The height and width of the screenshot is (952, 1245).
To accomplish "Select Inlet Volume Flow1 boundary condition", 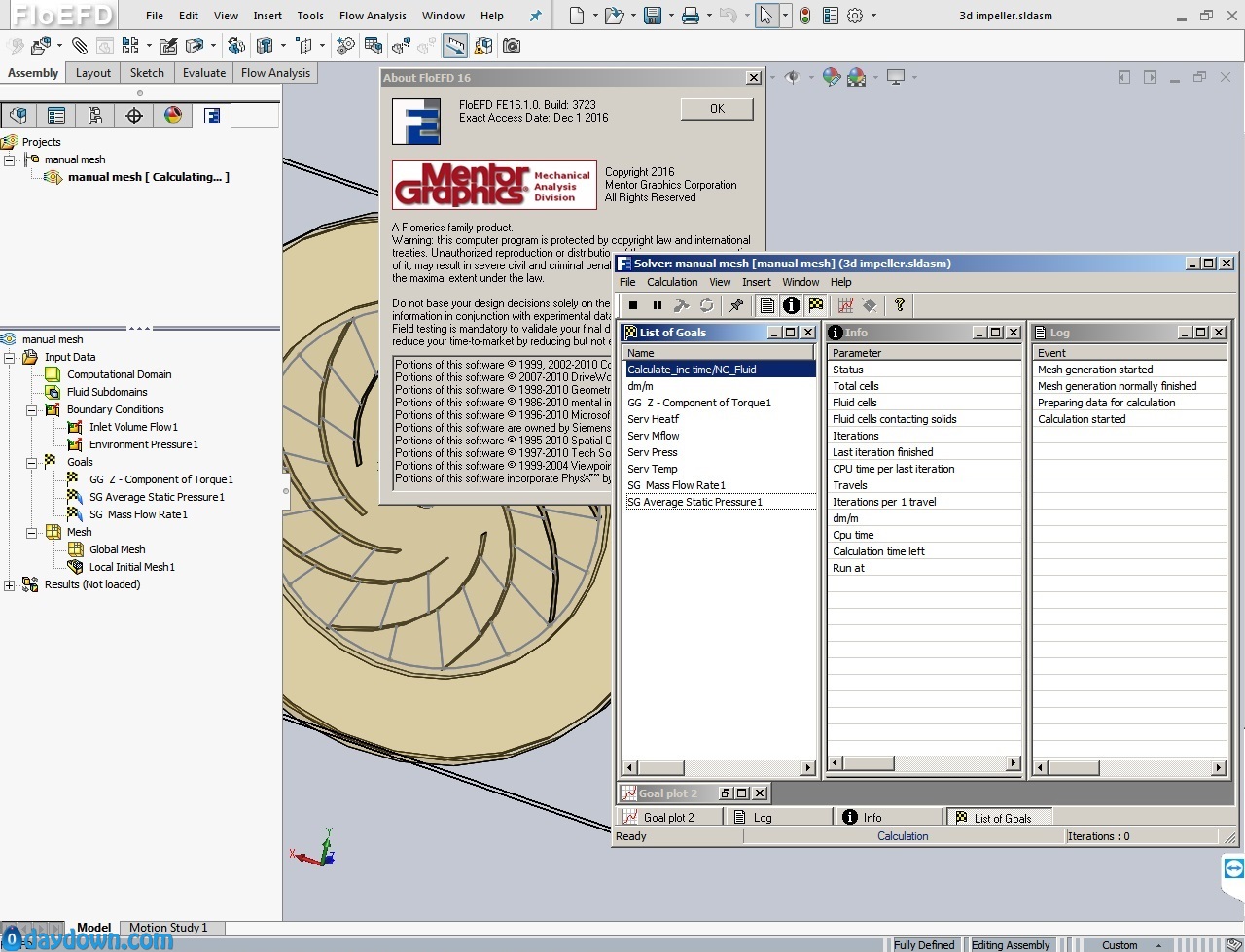I will coord(133,427).
